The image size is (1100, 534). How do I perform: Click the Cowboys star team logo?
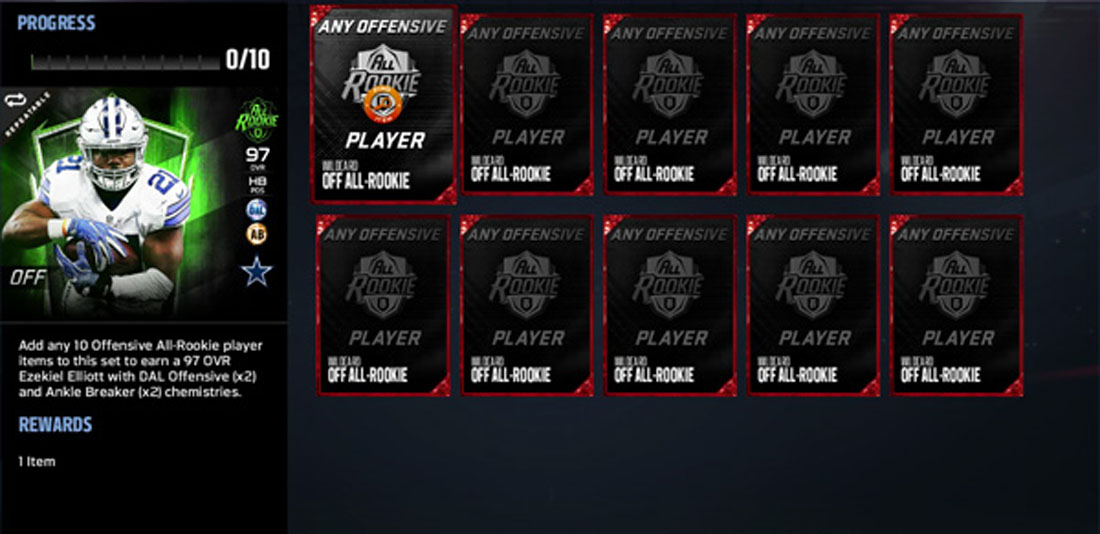pos(257,270)
